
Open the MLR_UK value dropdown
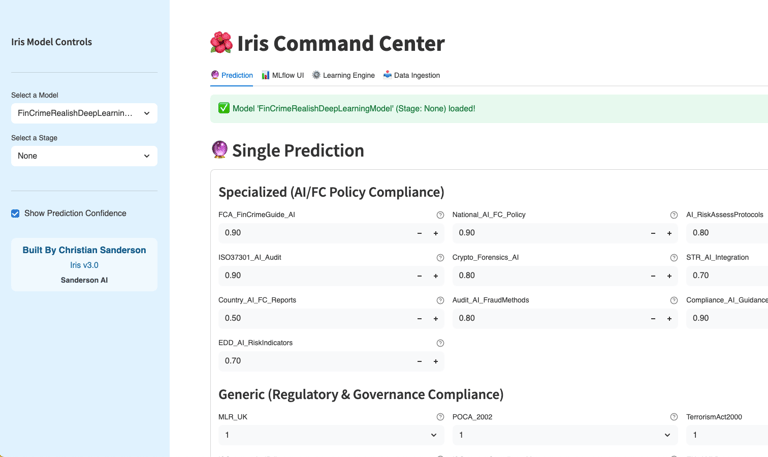coord(330,435)
